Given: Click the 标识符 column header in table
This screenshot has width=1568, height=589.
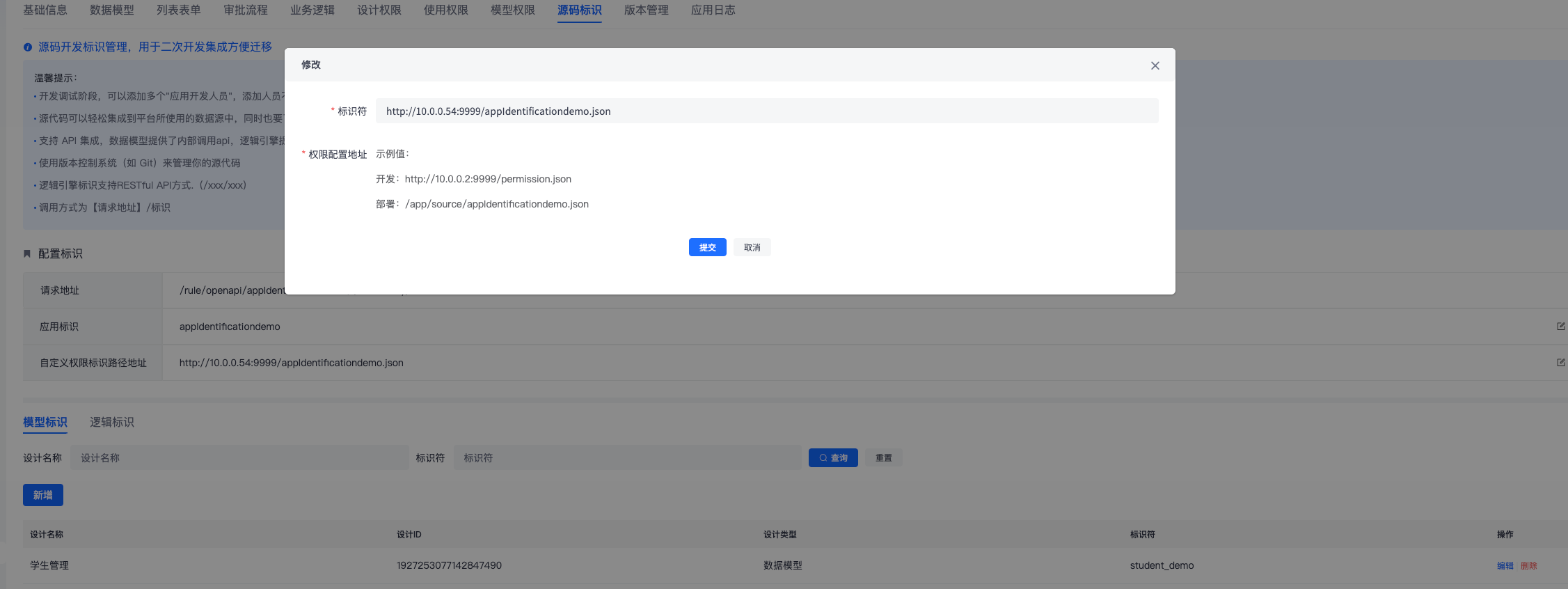Looking at the screenshot, I should click(1143, 534).
